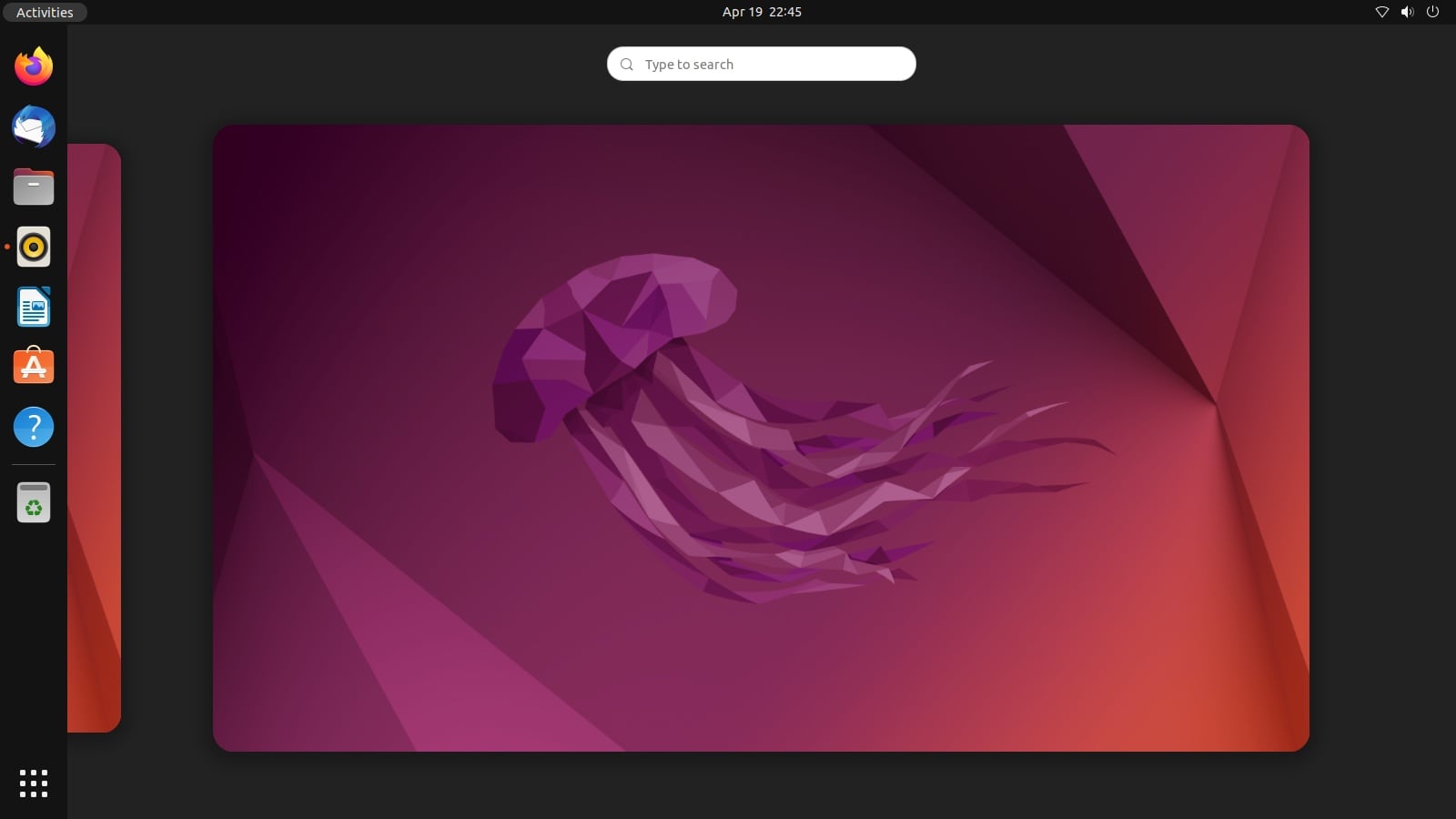Viewport: 1456px width, 819px height.
Task: Click the Show Applications grid button
Action: coord(33,783)
